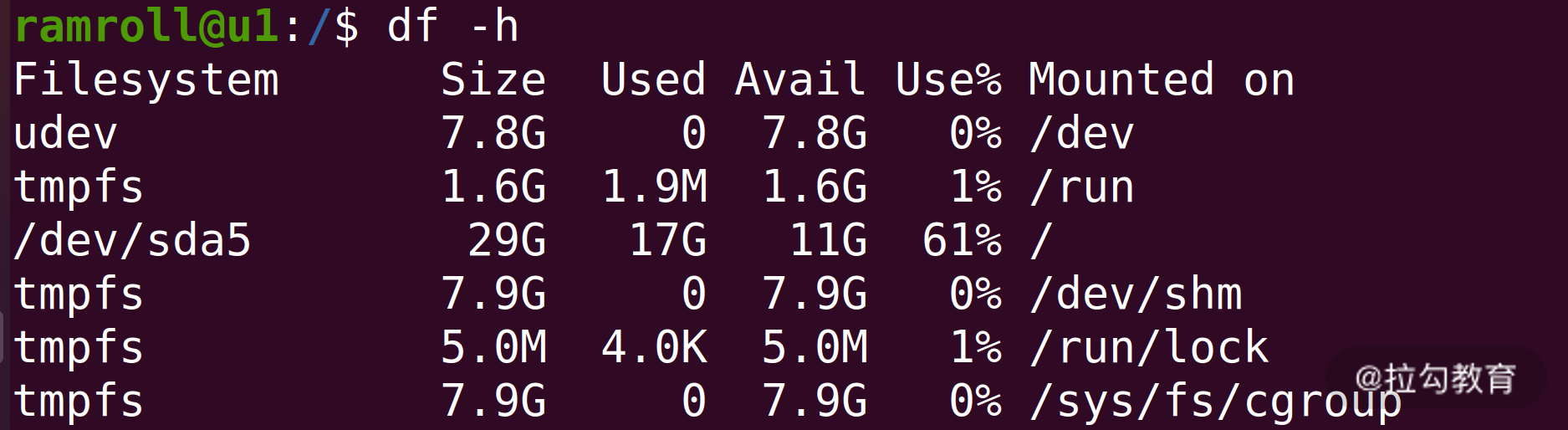Viewport: 1568px width, 430px height.
Task: Click the 17G used value
Action: click(x=667, y=241)
